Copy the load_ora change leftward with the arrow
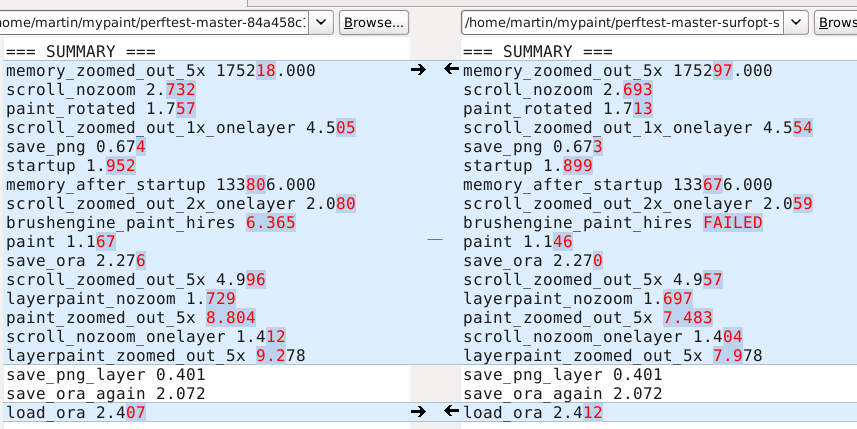The image size is (857, 429). coord(451,411)
